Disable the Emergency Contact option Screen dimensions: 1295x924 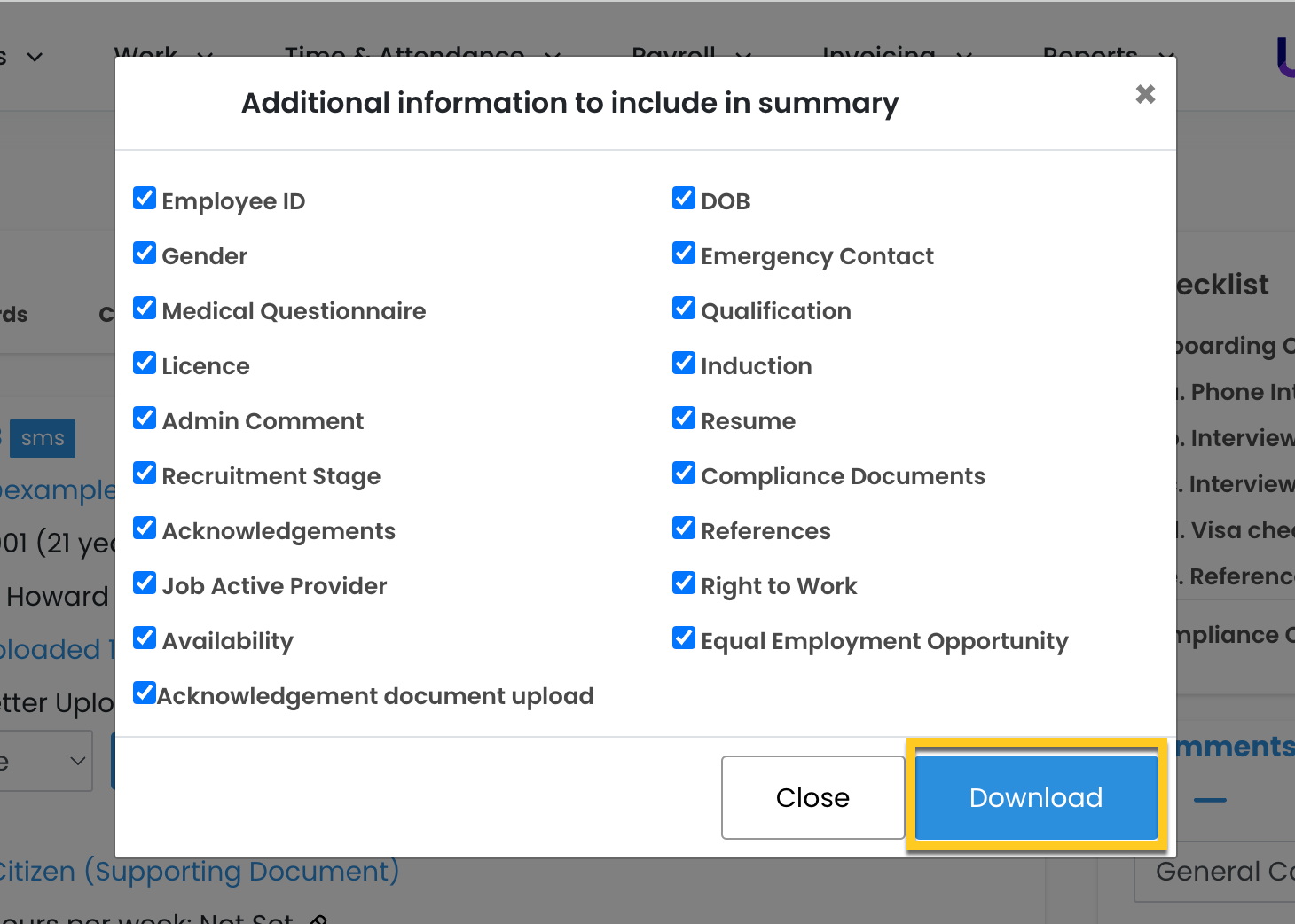[684, 254]
